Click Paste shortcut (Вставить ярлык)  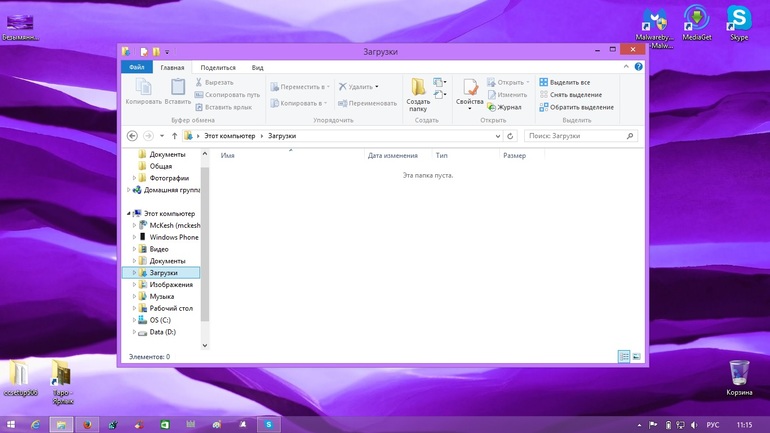click(223, 107)
